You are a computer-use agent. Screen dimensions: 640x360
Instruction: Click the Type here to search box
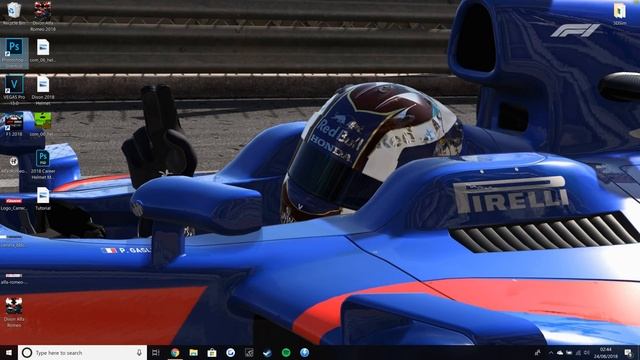pyautogui.click(x=82, y=353)
